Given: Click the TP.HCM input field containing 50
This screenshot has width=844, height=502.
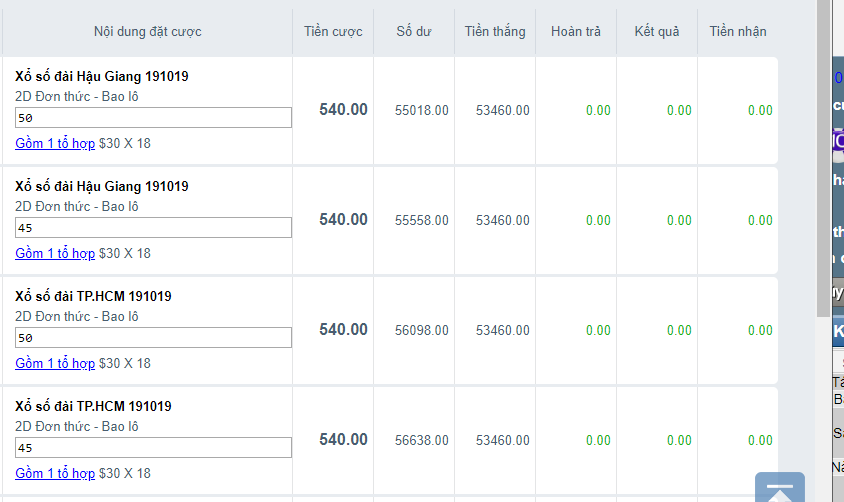Looking at the screenshot, I should (153, 338).
